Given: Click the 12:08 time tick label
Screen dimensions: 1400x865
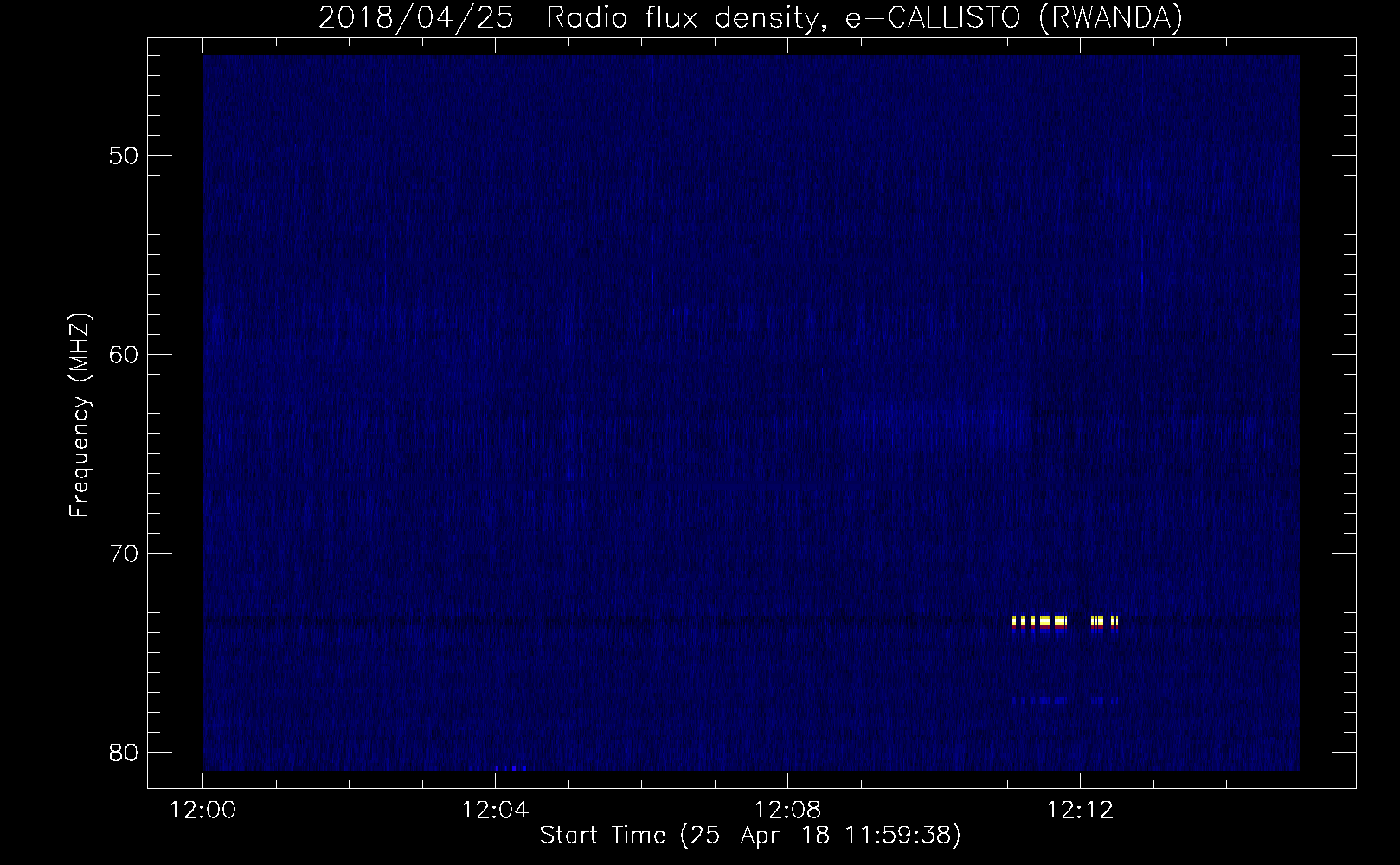Looking at the screenshot, I should [787, 811].
